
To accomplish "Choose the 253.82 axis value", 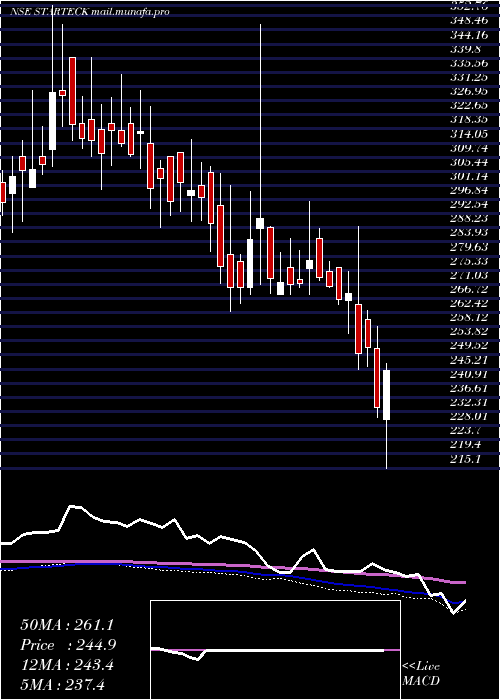I will point(468,332).
